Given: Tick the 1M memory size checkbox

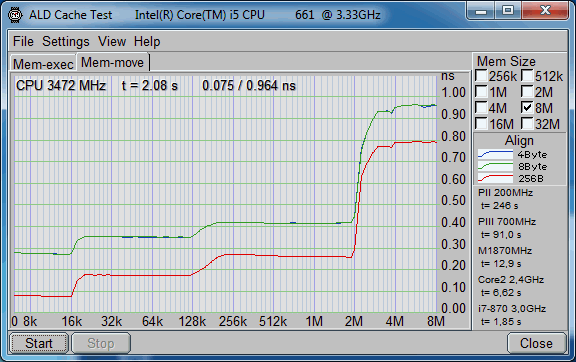Looking at the screenshot, I should (481, 92).
